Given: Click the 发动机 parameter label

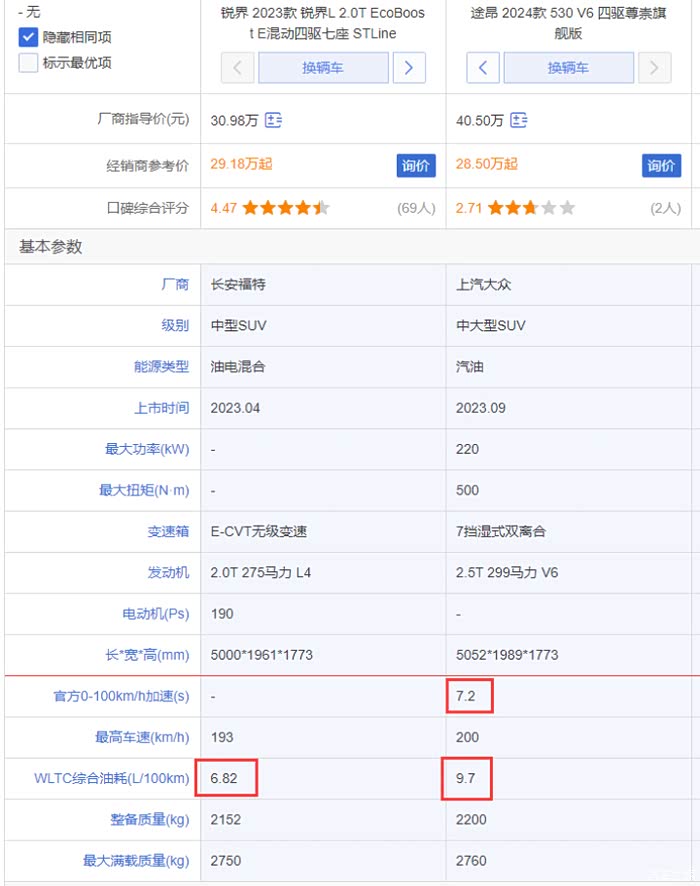Looking at the screenshot, I should pos(168,572).
